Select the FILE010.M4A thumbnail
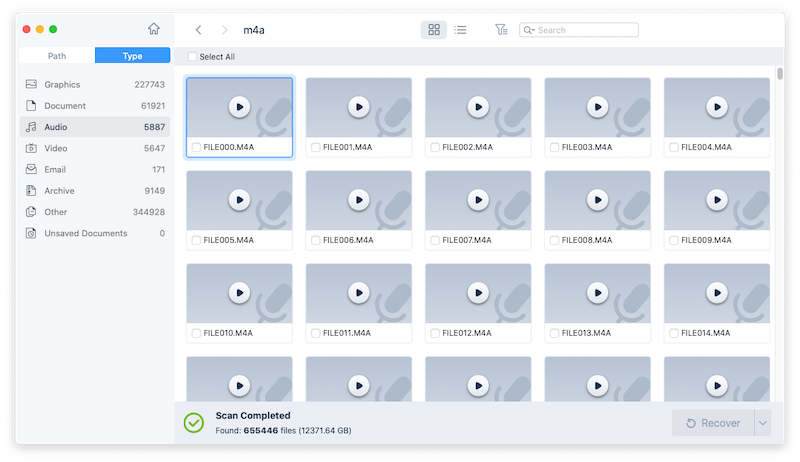 [239, 293]
